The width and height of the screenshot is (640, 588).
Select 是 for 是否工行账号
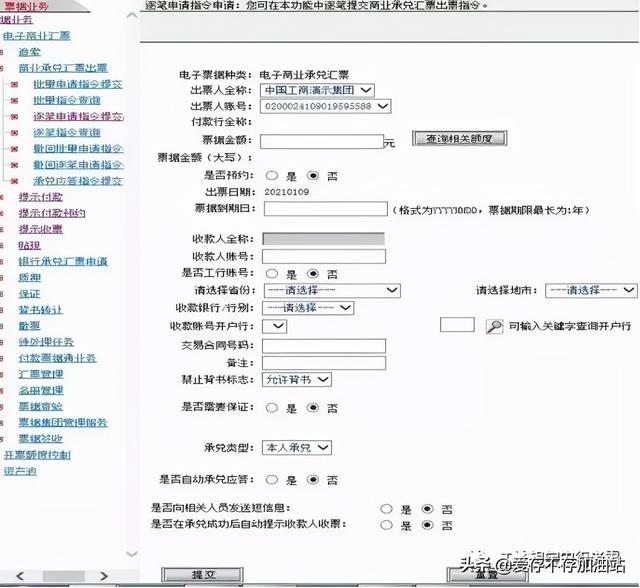tap(271, 273)
